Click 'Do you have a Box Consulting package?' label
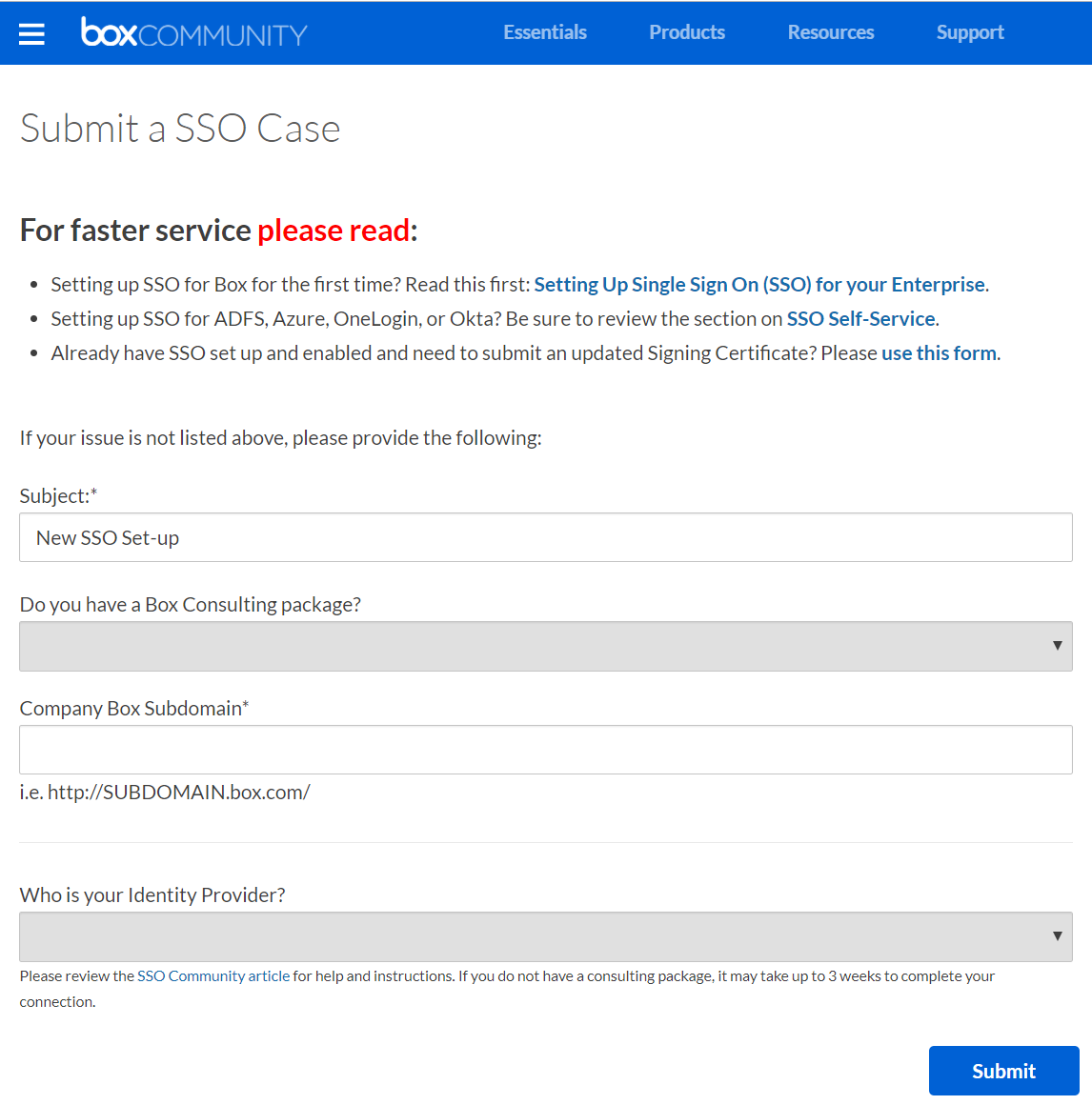 pos(191,605)
